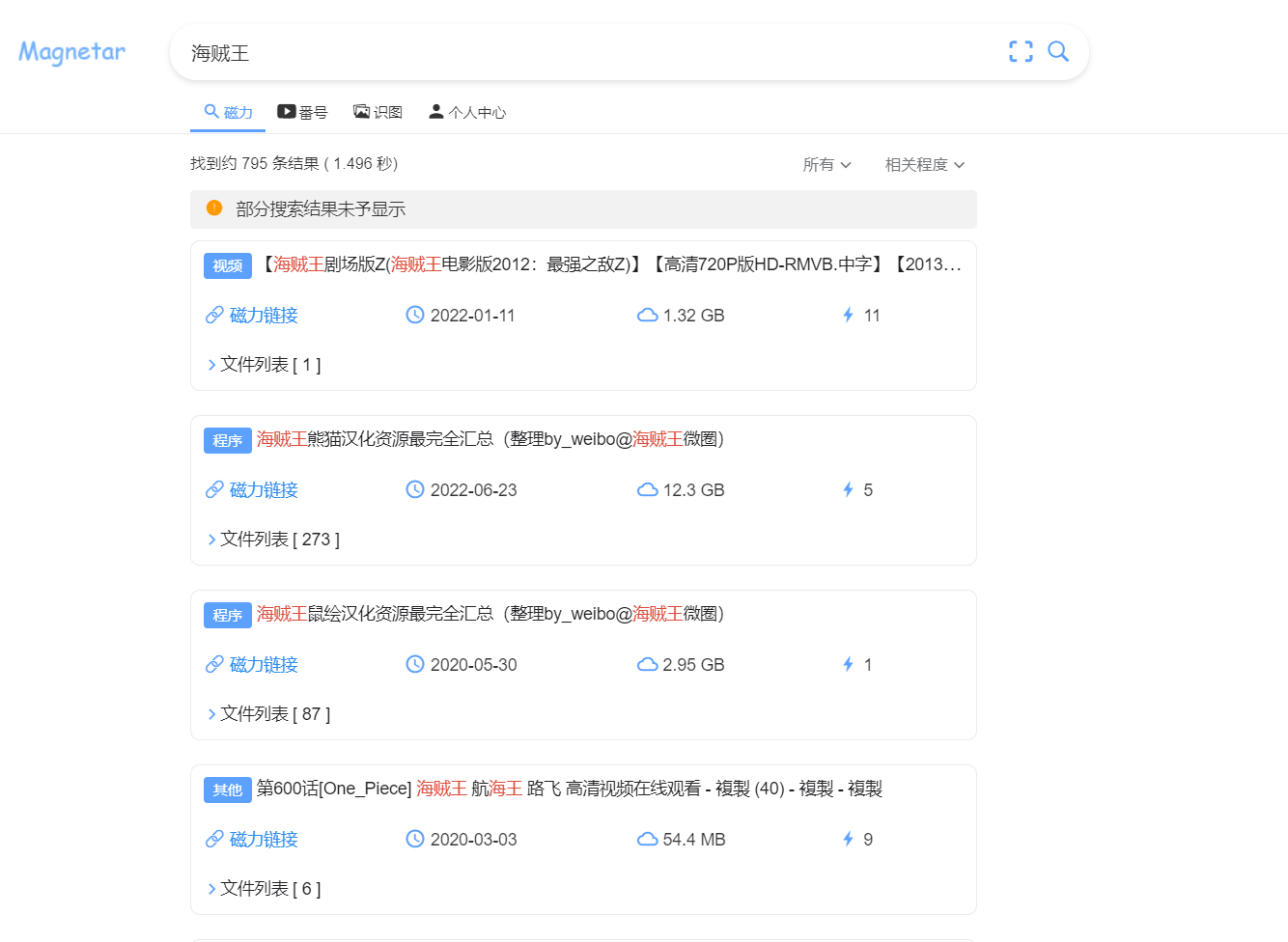Open the fullscreen scan icon beside search
Viewport: 1288px width, 942px height.
point(1021,52)
